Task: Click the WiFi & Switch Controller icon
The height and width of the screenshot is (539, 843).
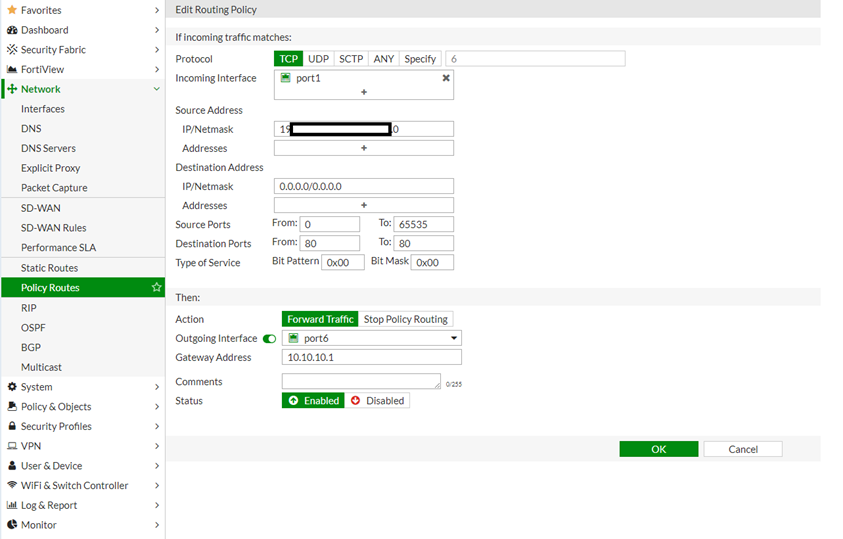Action: coord(12,486)
